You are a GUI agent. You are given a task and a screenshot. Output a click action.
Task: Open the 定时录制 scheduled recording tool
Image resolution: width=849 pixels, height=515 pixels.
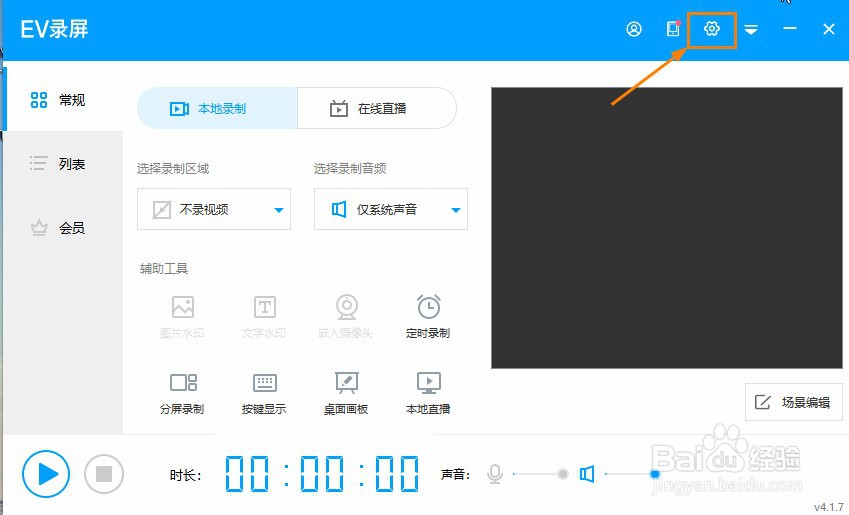(428, 317)
